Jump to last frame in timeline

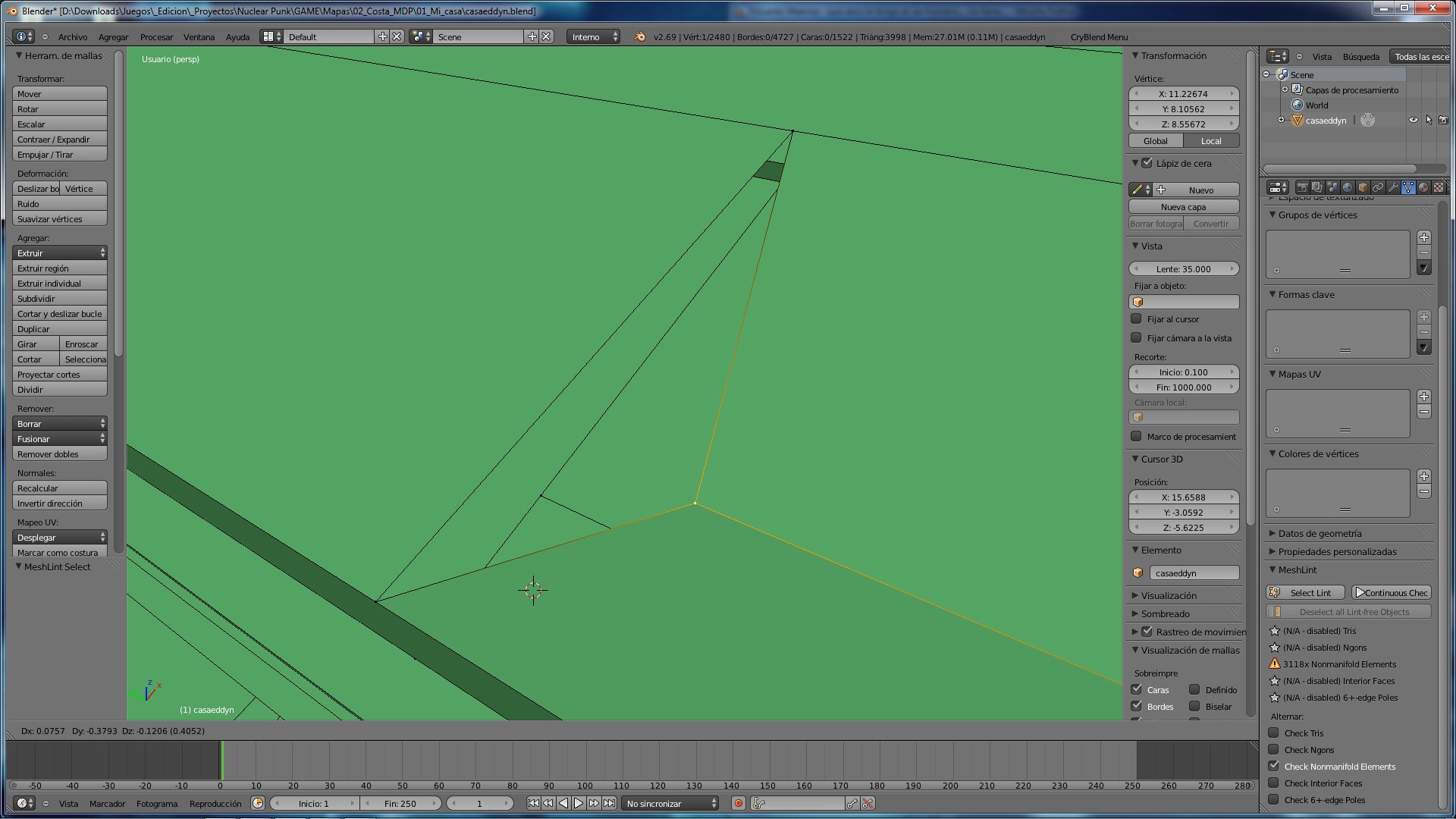tap(609, 803)
